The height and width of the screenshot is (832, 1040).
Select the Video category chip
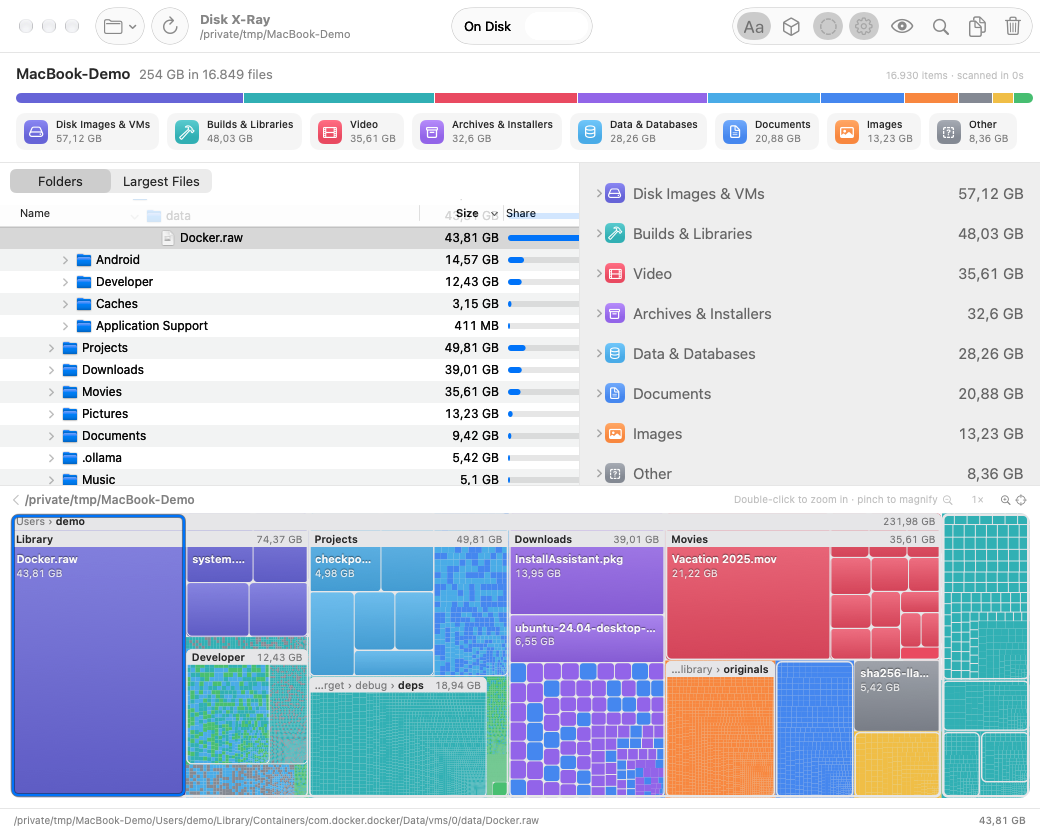coord(357,131)
